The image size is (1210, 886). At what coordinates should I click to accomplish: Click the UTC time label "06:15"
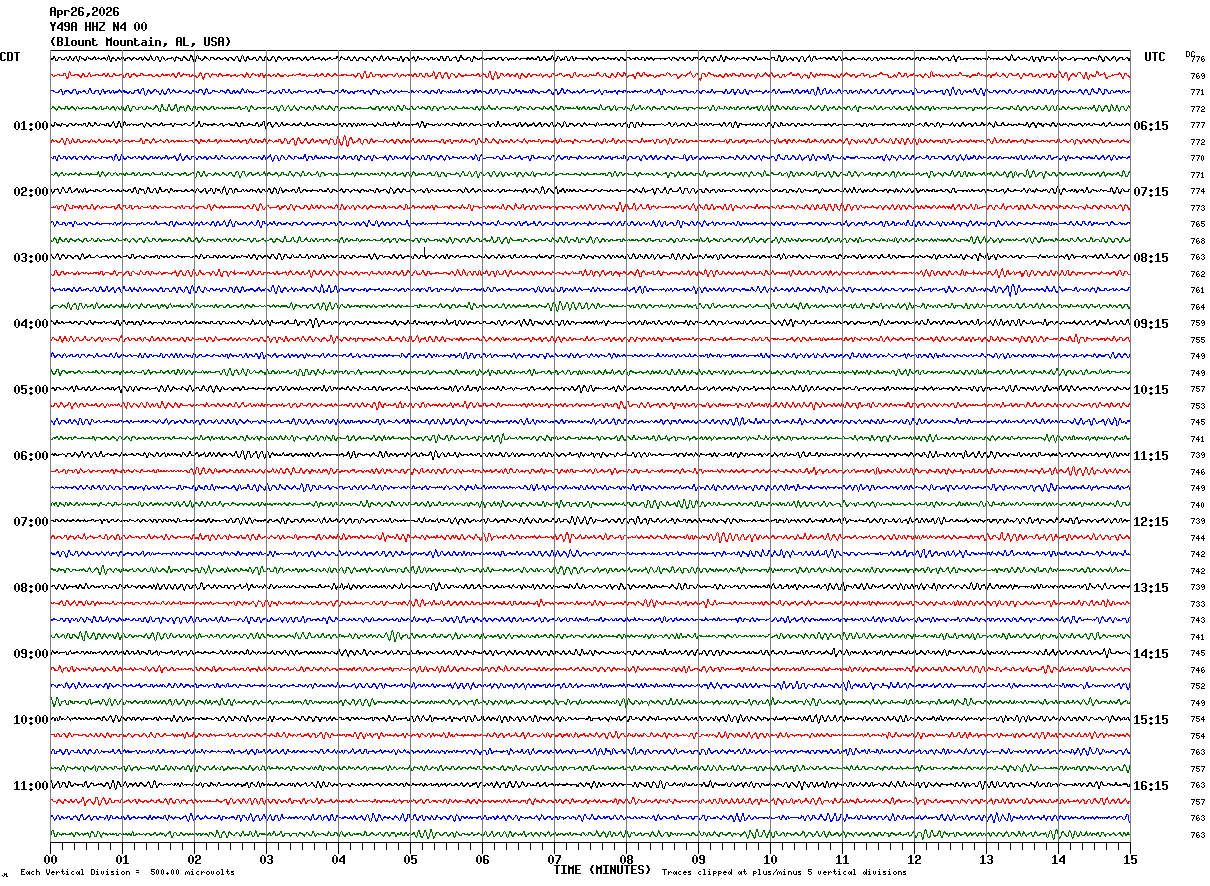(1150, 126)
